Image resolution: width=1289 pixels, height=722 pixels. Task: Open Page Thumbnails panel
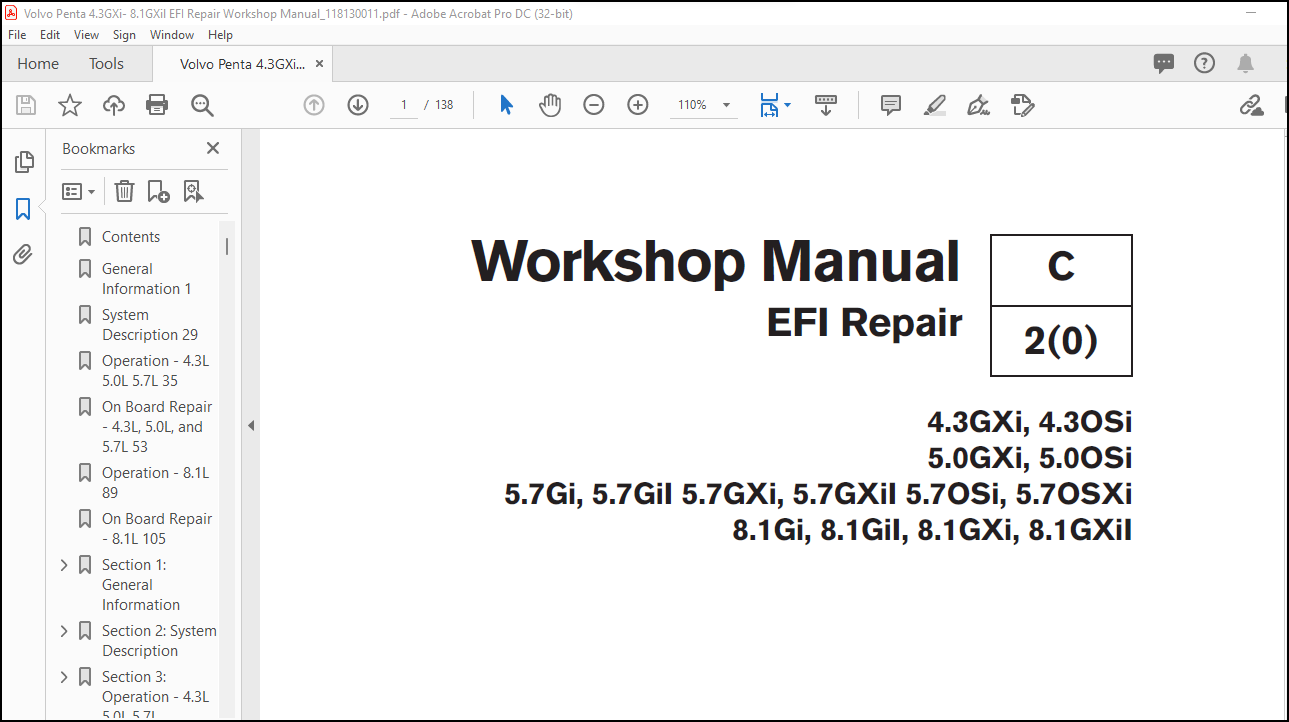24,162
